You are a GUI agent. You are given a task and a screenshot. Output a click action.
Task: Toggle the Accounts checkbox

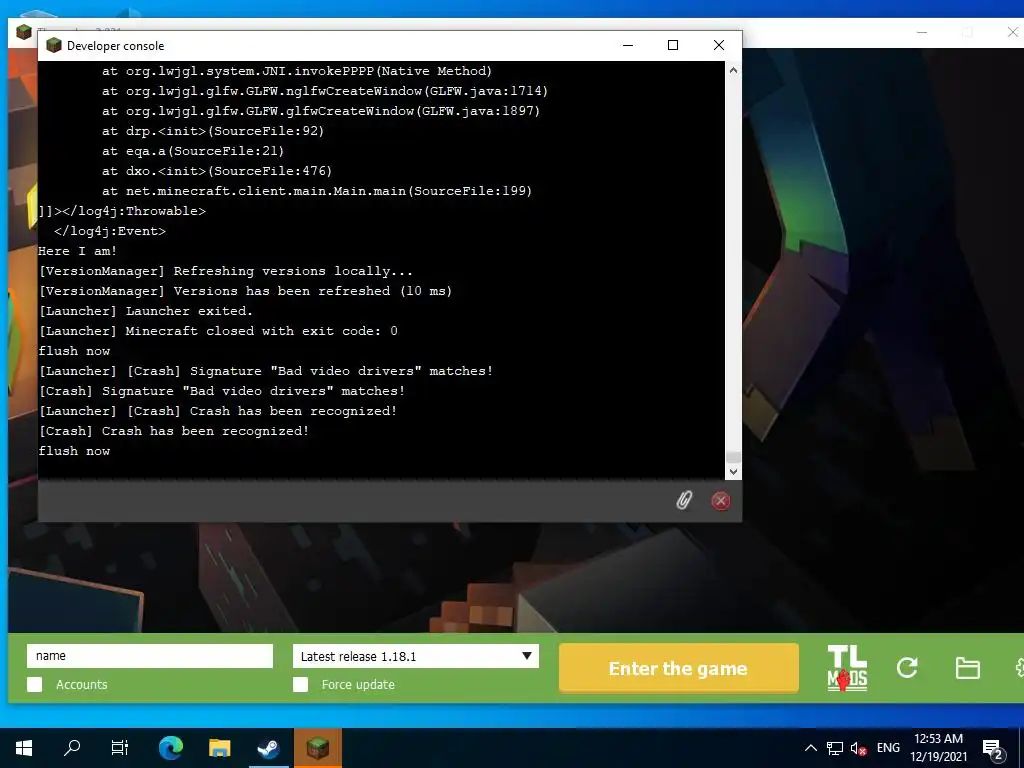coord(35,684)
